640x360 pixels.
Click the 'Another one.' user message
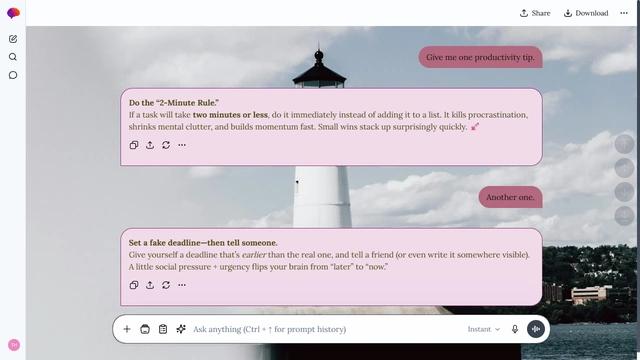510,197
